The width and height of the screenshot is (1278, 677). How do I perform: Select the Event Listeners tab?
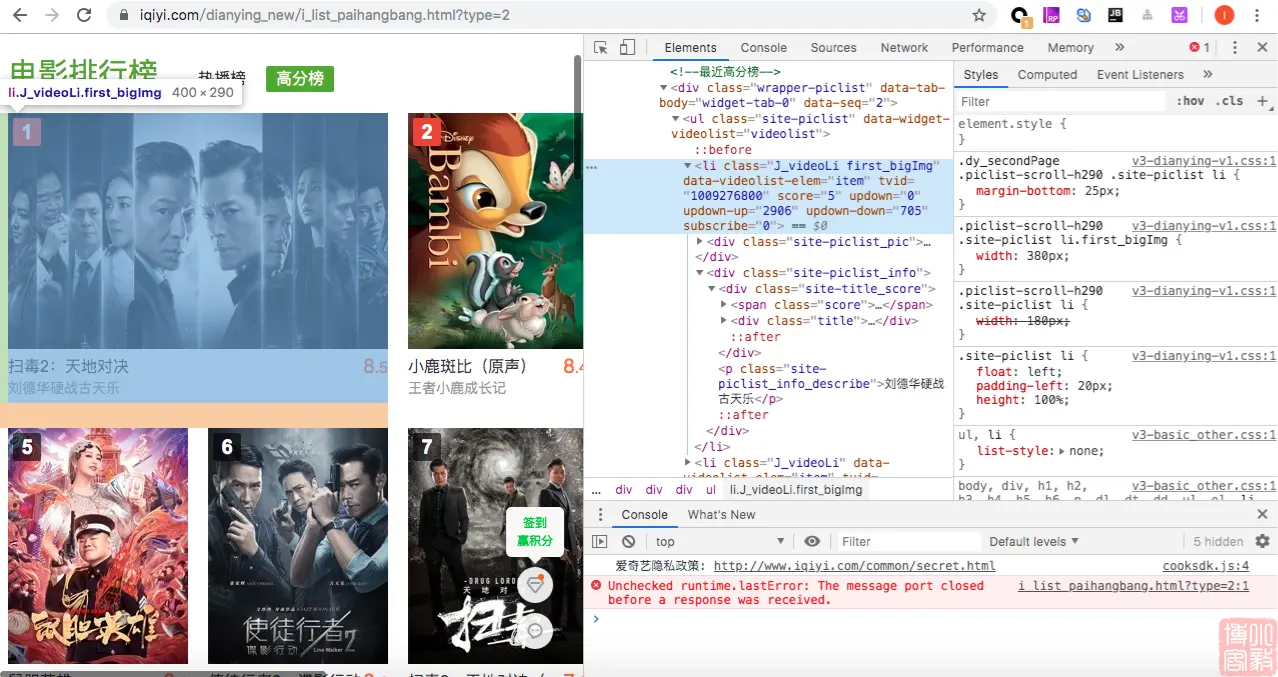point(1140,74)
